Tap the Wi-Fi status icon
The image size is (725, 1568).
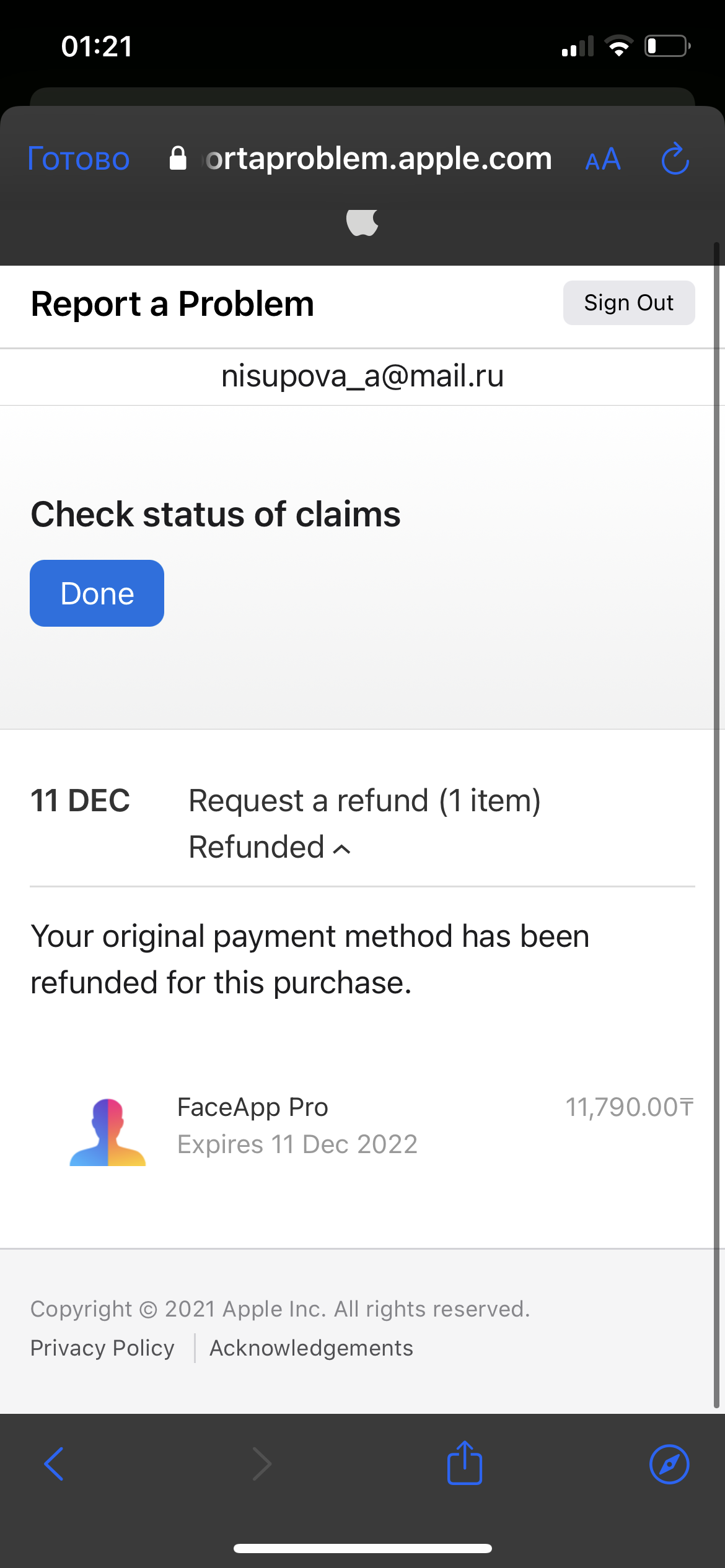tap(618, 46)
